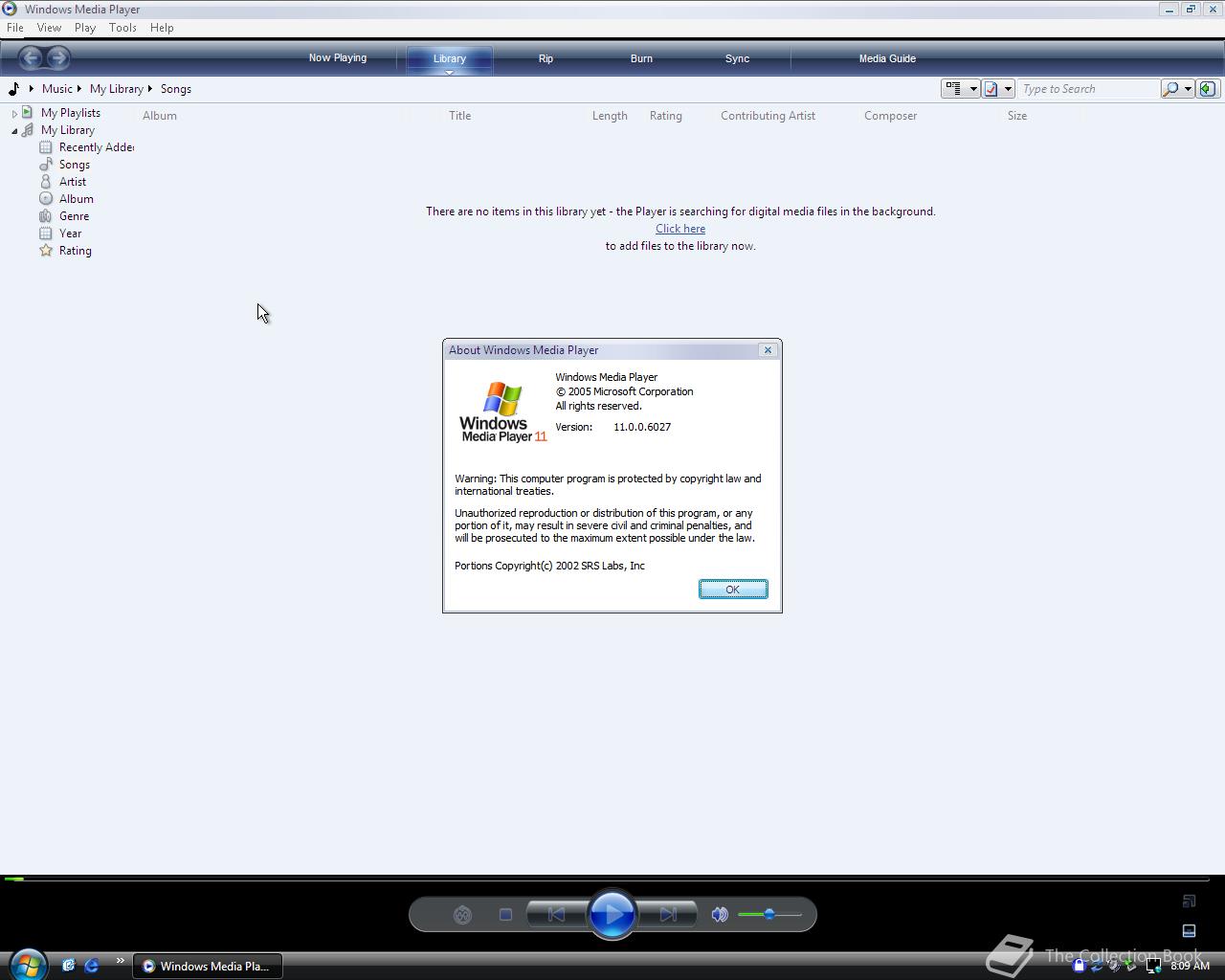1225x980 pixels.
Task: Click the blue Play button
Action: pos(612,914)
